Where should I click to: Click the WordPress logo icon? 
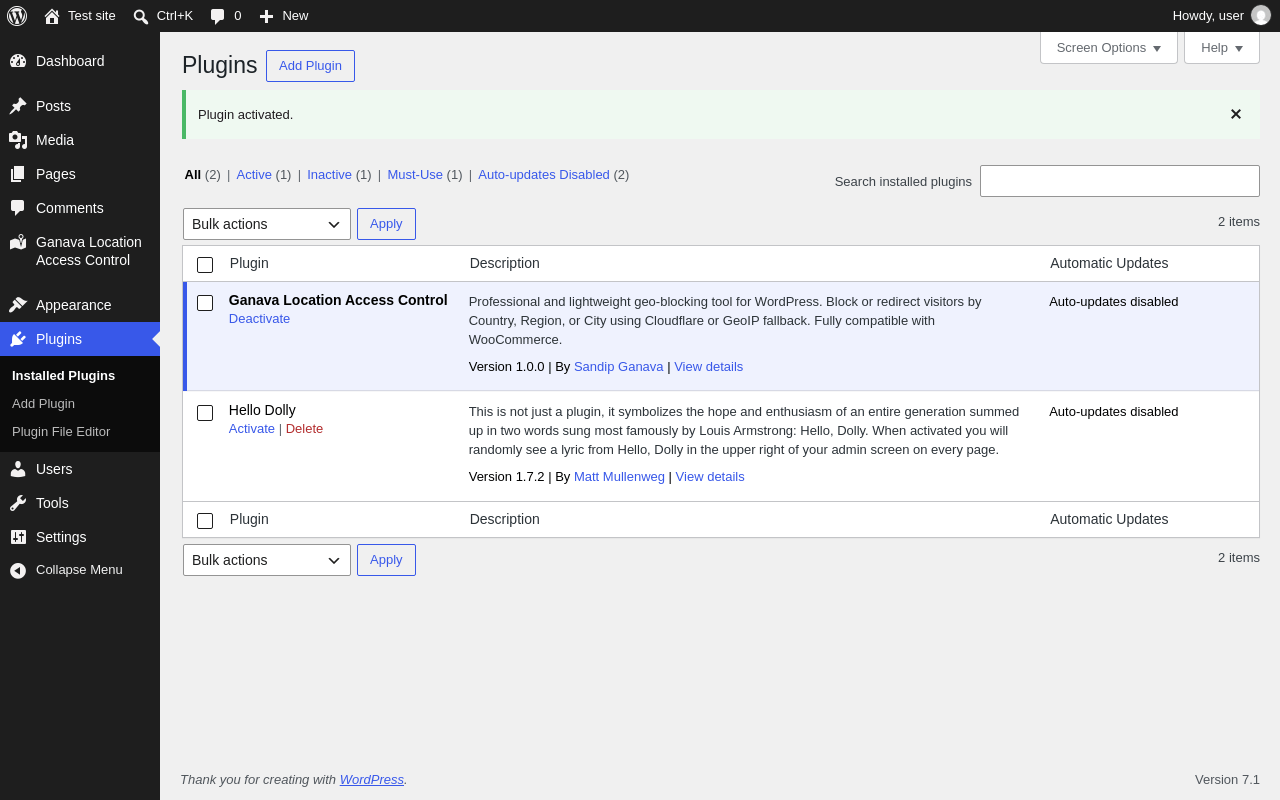[17, 16]
